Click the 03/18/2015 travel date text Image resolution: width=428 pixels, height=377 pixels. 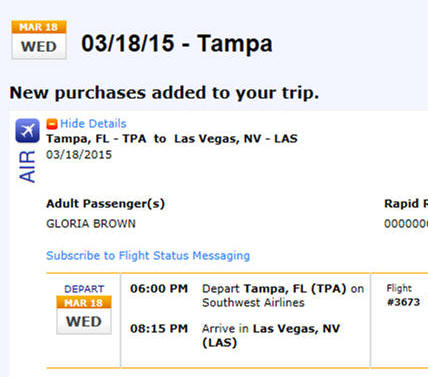tap(79, 155)
